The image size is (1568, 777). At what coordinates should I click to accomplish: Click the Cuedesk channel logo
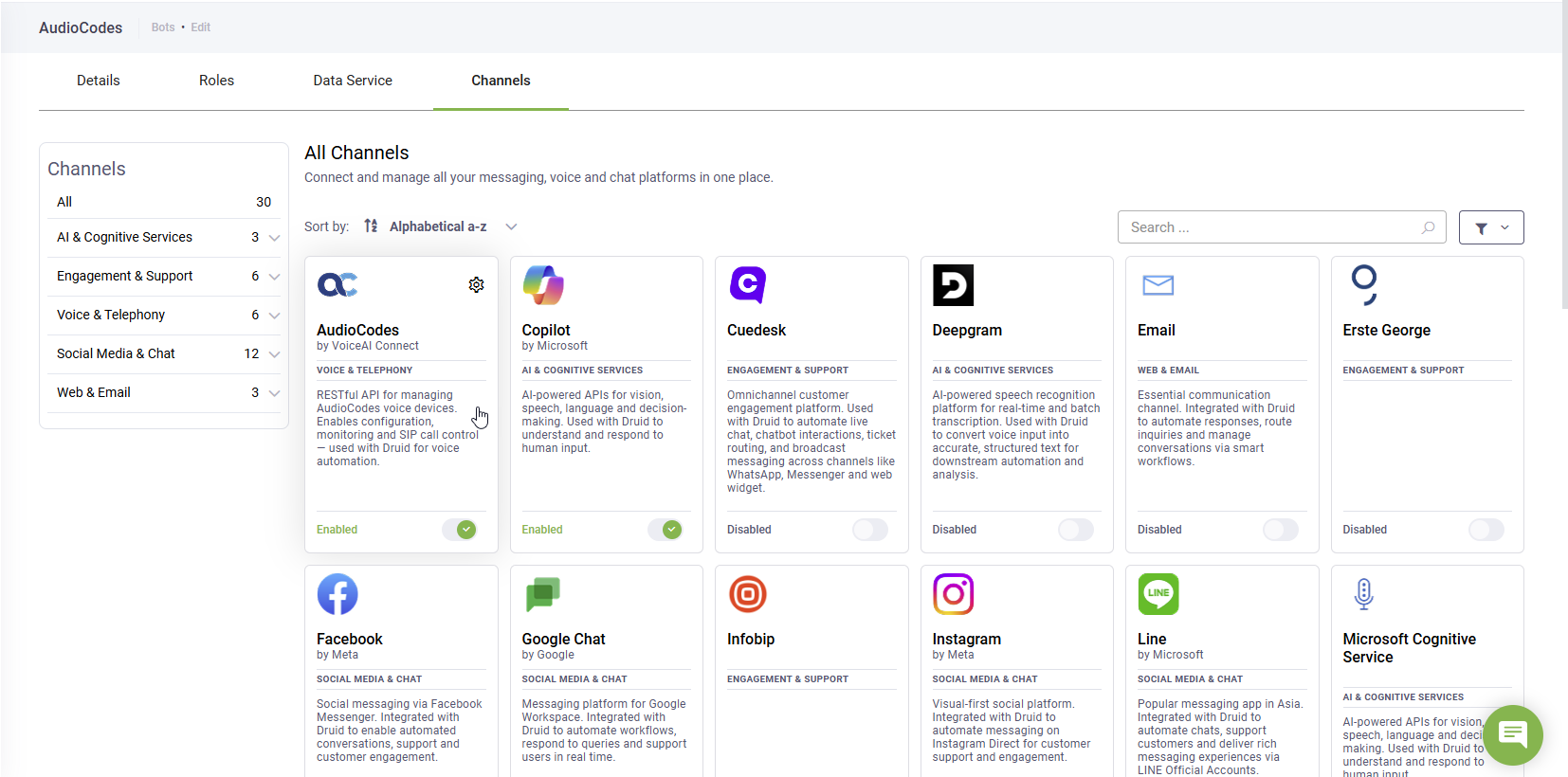pyautogui.click(x=748, y=285)
